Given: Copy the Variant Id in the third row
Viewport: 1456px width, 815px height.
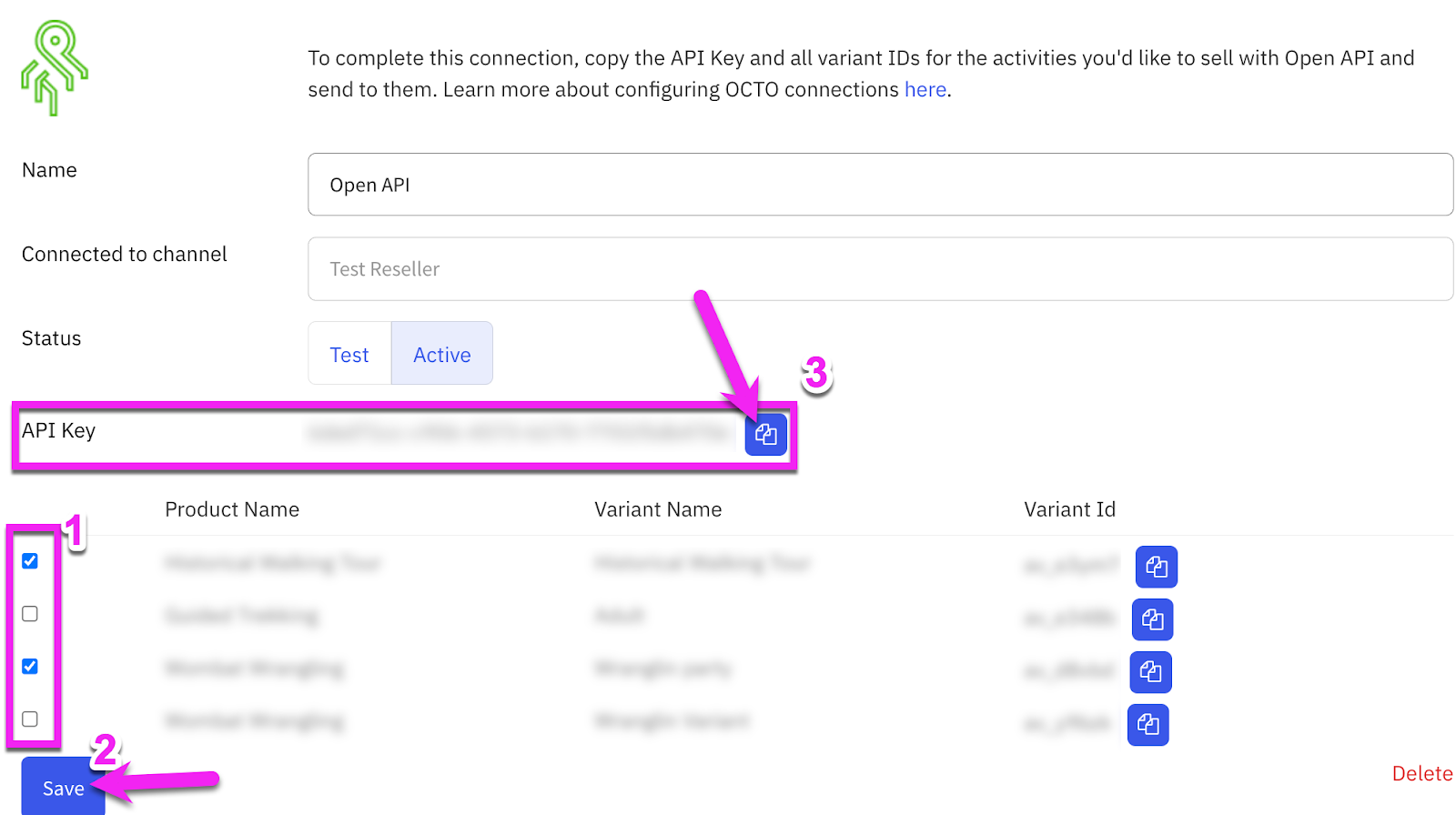Looking at the screenshot, I should click(1150, 672).
